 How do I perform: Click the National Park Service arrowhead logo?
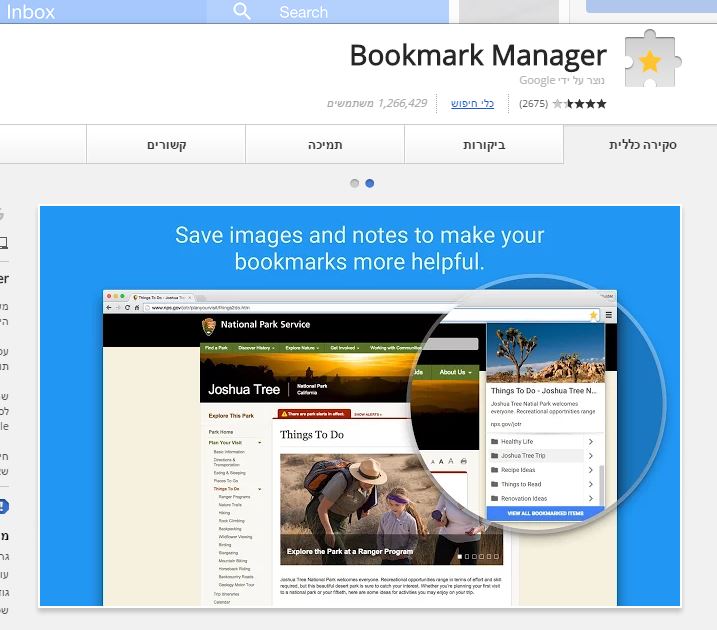(209, 326)
